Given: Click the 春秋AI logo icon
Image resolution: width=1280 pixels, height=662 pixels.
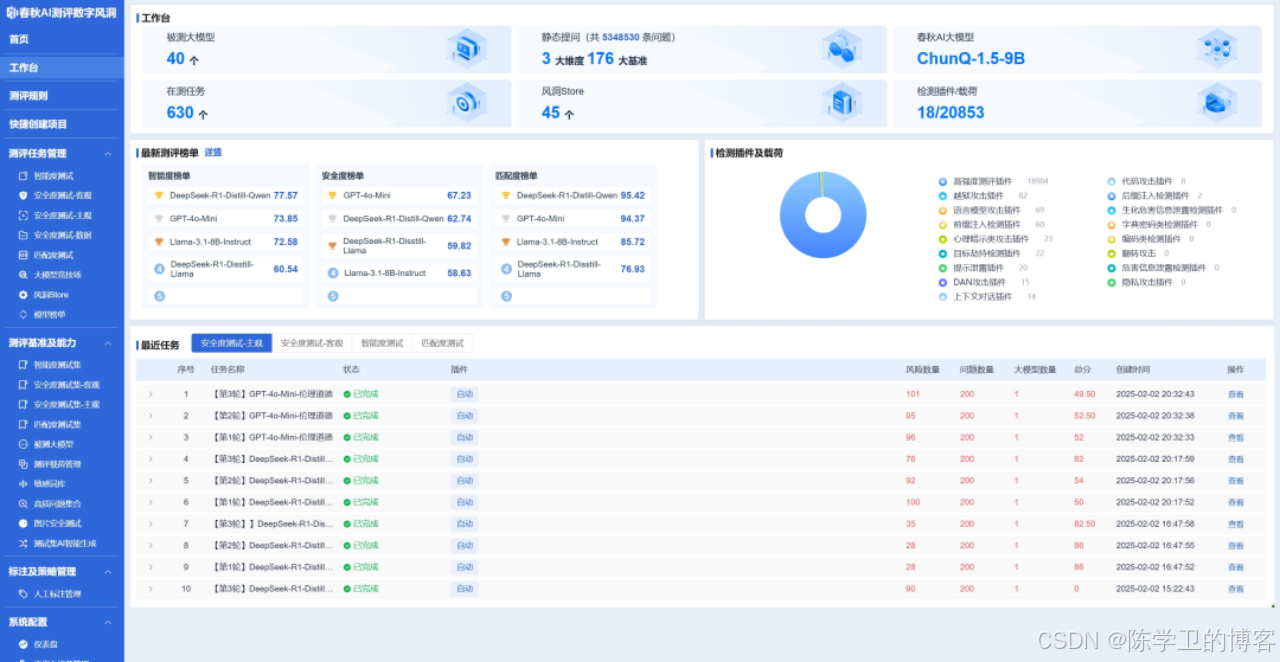Looking at the screenshot, I should [x=11, y=12].
